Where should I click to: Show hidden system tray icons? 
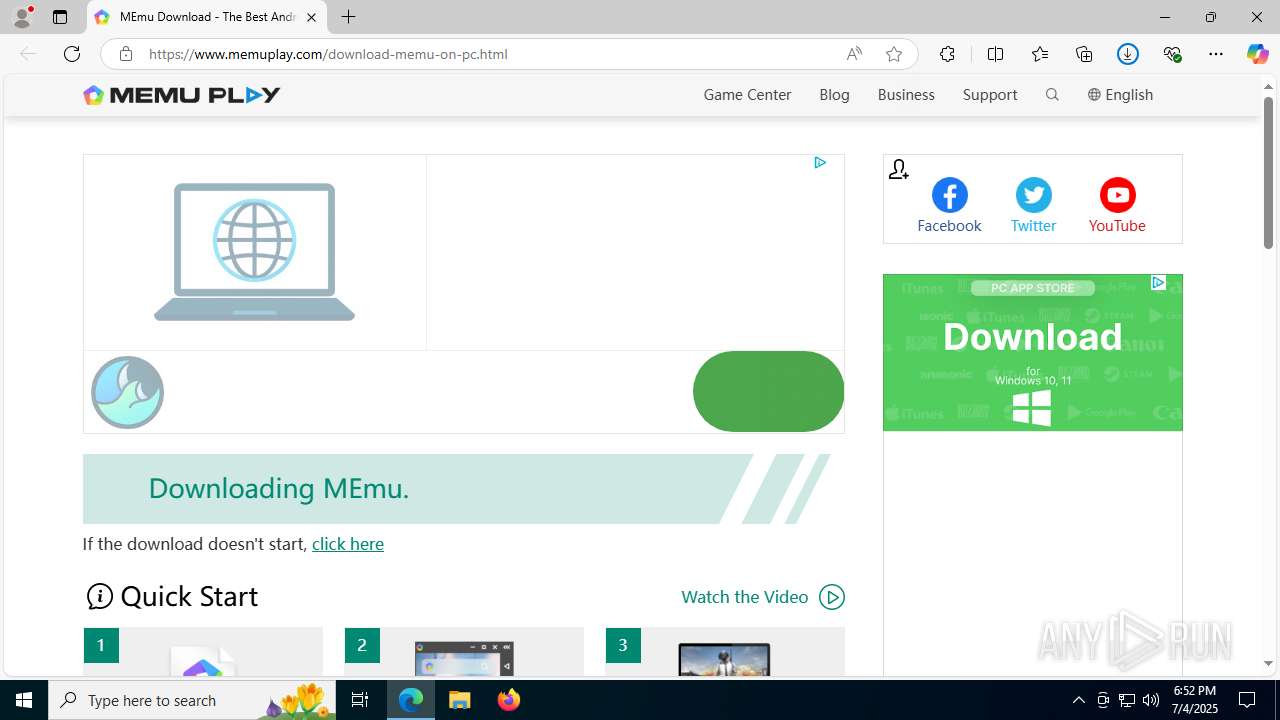1078,700
